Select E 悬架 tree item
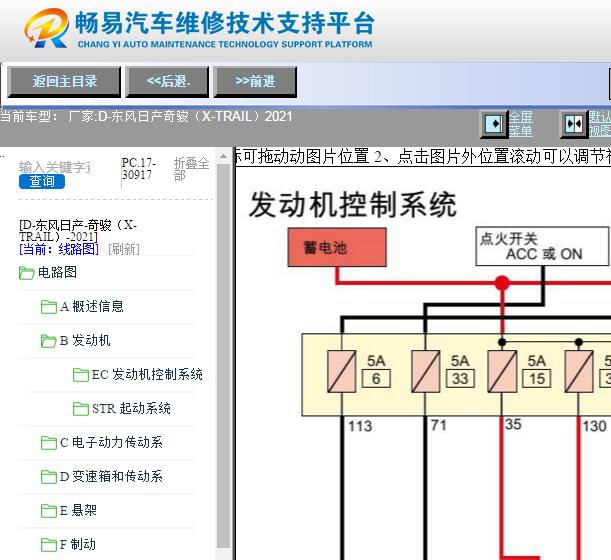 point(78,510)
